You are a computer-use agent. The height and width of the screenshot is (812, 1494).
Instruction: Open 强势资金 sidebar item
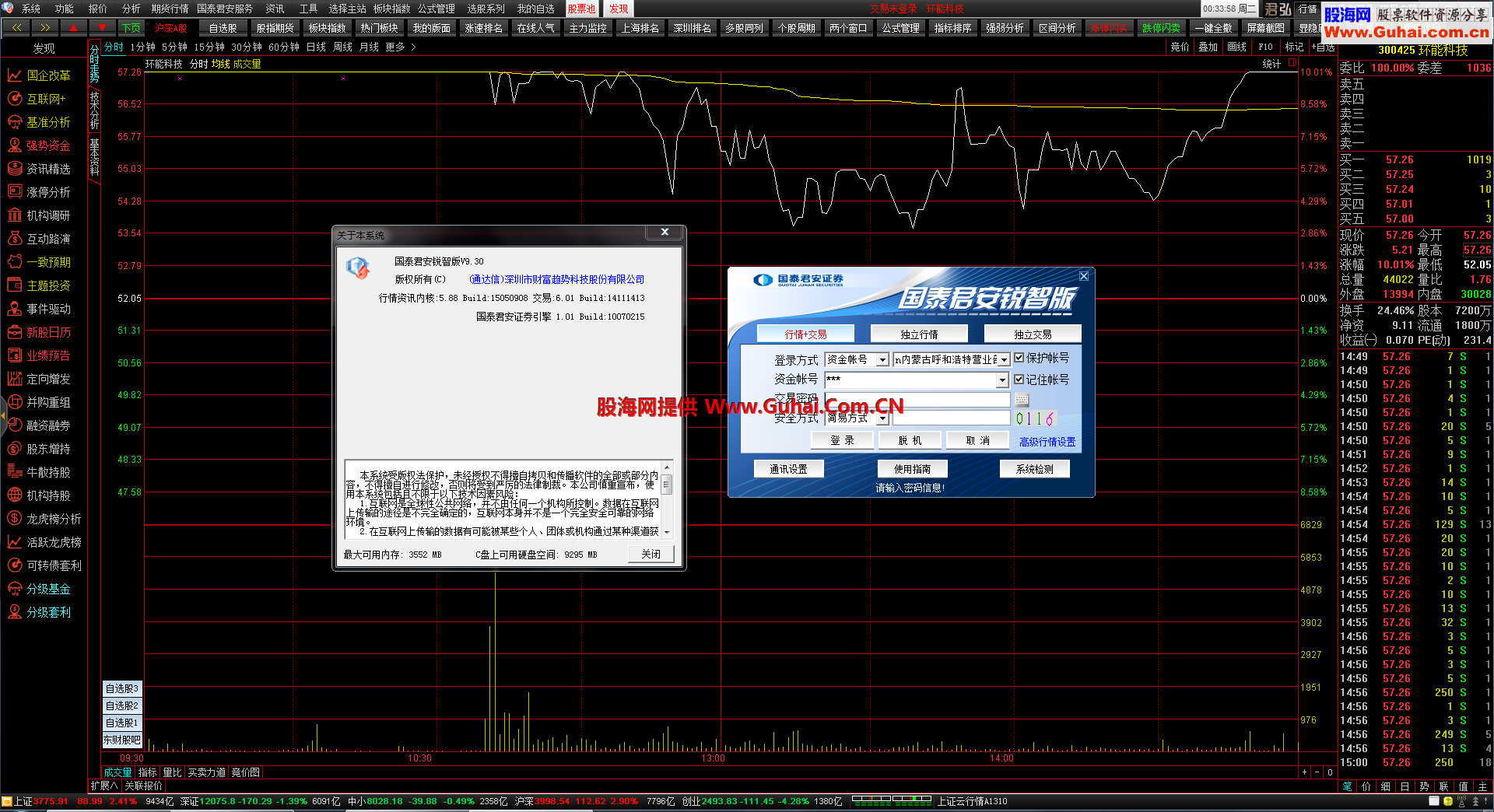(x=39, y=145)
